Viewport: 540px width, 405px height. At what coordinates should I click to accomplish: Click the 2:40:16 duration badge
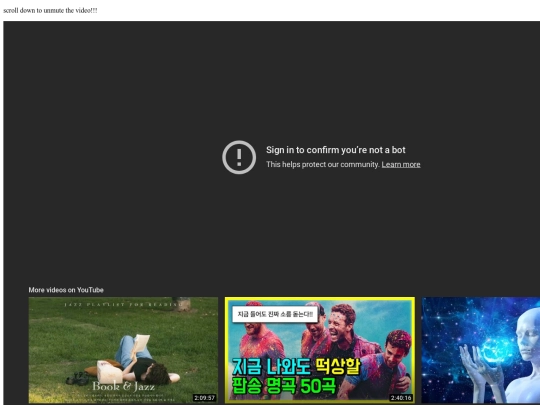point(401,398)
